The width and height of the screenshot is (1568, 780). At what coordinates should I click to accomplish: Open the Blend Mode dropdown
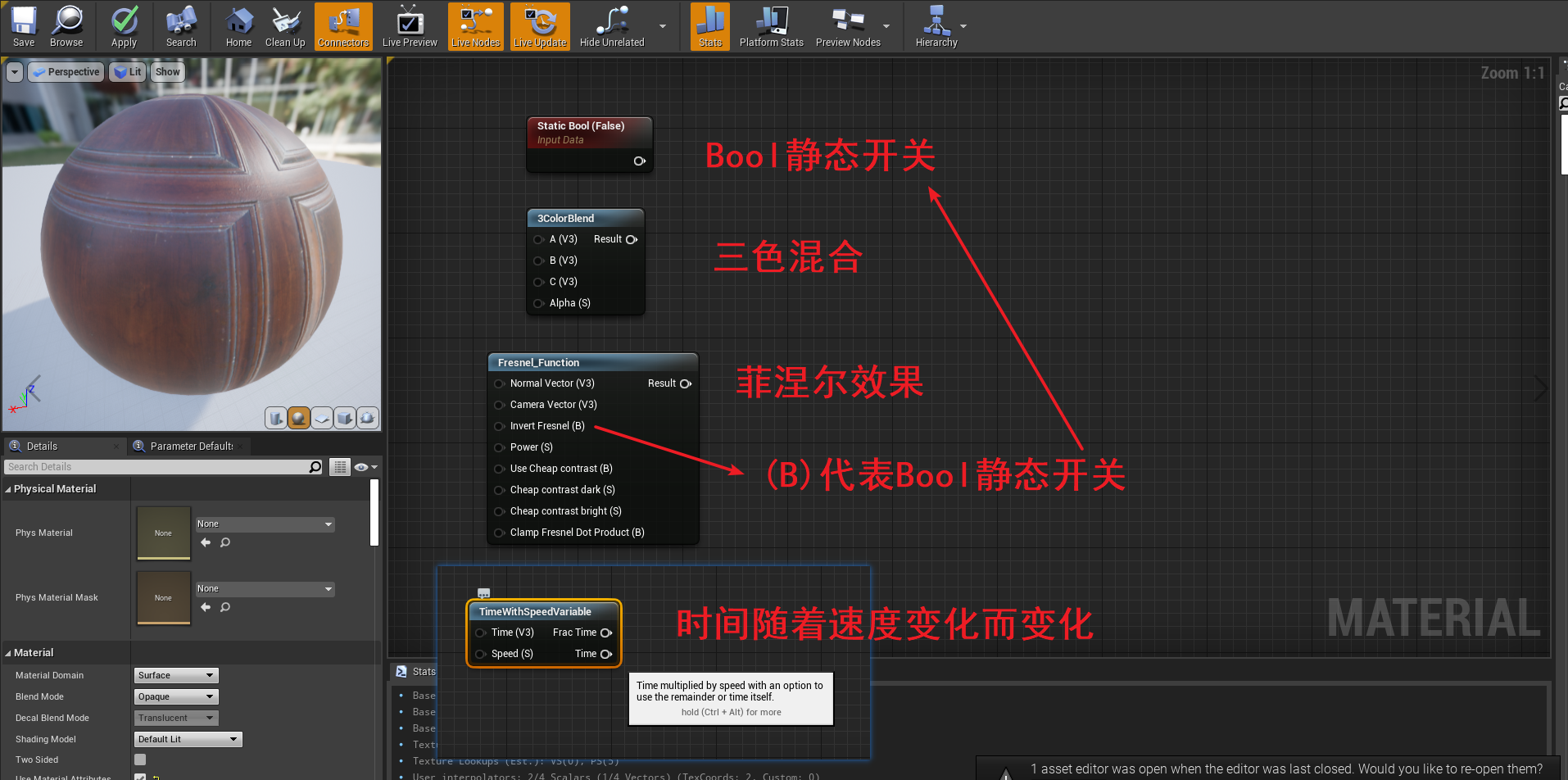175,696
